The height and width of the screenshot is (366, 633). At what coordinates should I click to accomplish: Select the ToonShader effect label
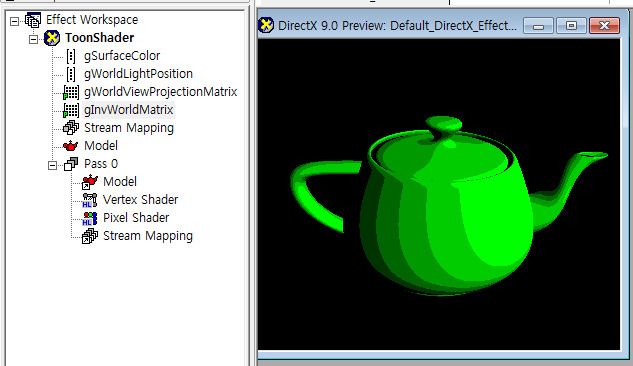point(99,38)
